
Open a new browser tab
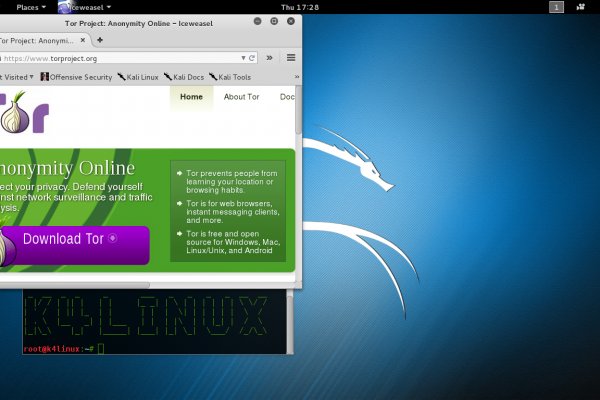pos(99,40)
